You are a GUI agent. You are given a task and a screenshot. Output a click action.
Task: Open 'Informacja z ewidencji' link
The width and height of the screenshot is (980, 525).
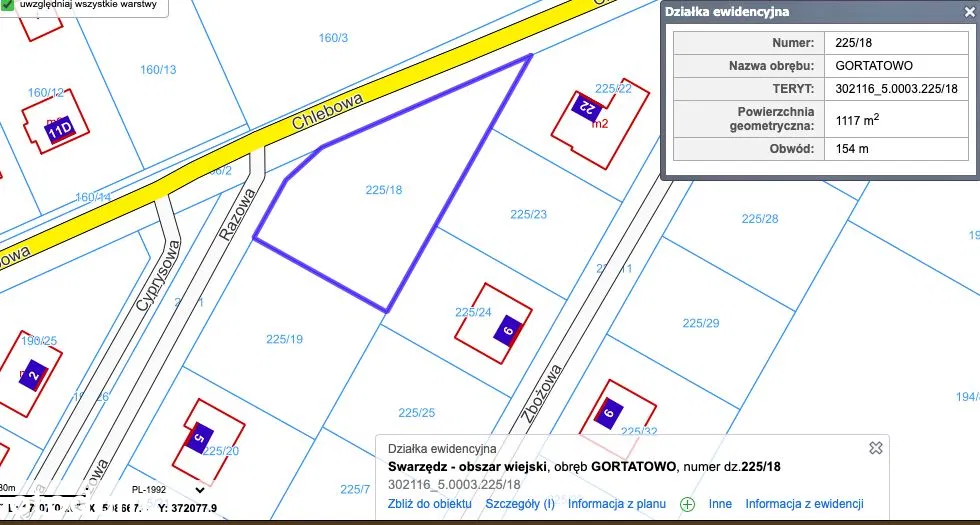[x=804, y=504]
